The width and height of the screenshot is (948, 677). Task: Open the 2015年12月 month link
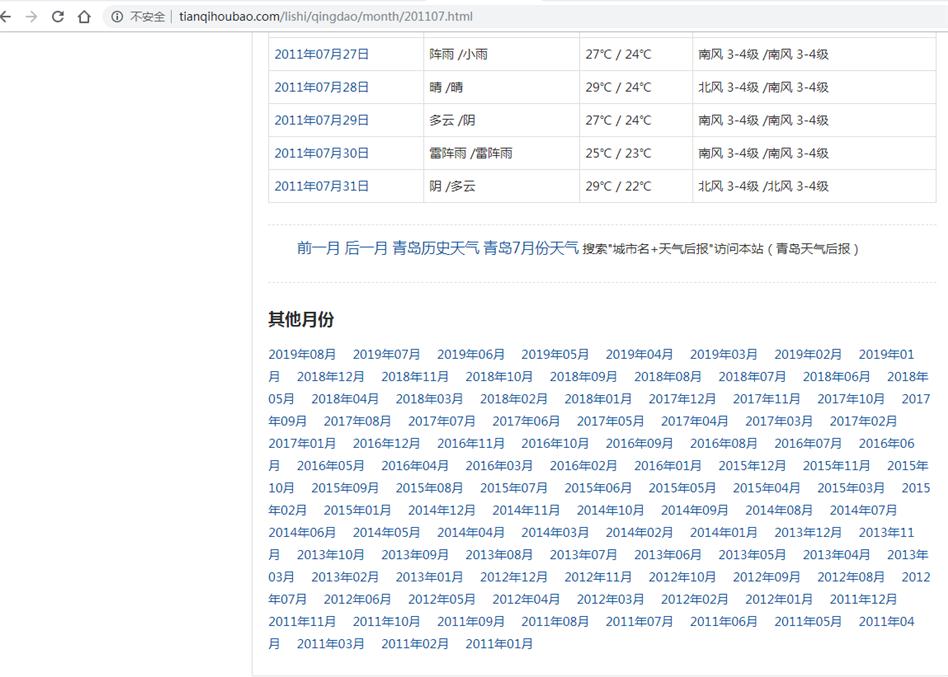pyautogui.click(x=752, y=465)
